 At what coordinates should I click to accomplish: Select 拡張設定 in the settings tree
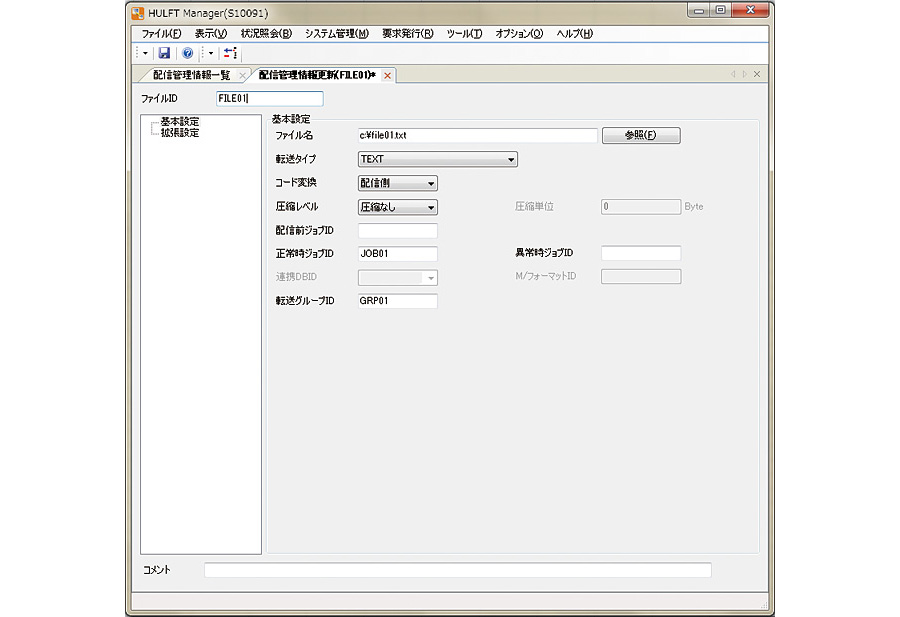(180, 132)
